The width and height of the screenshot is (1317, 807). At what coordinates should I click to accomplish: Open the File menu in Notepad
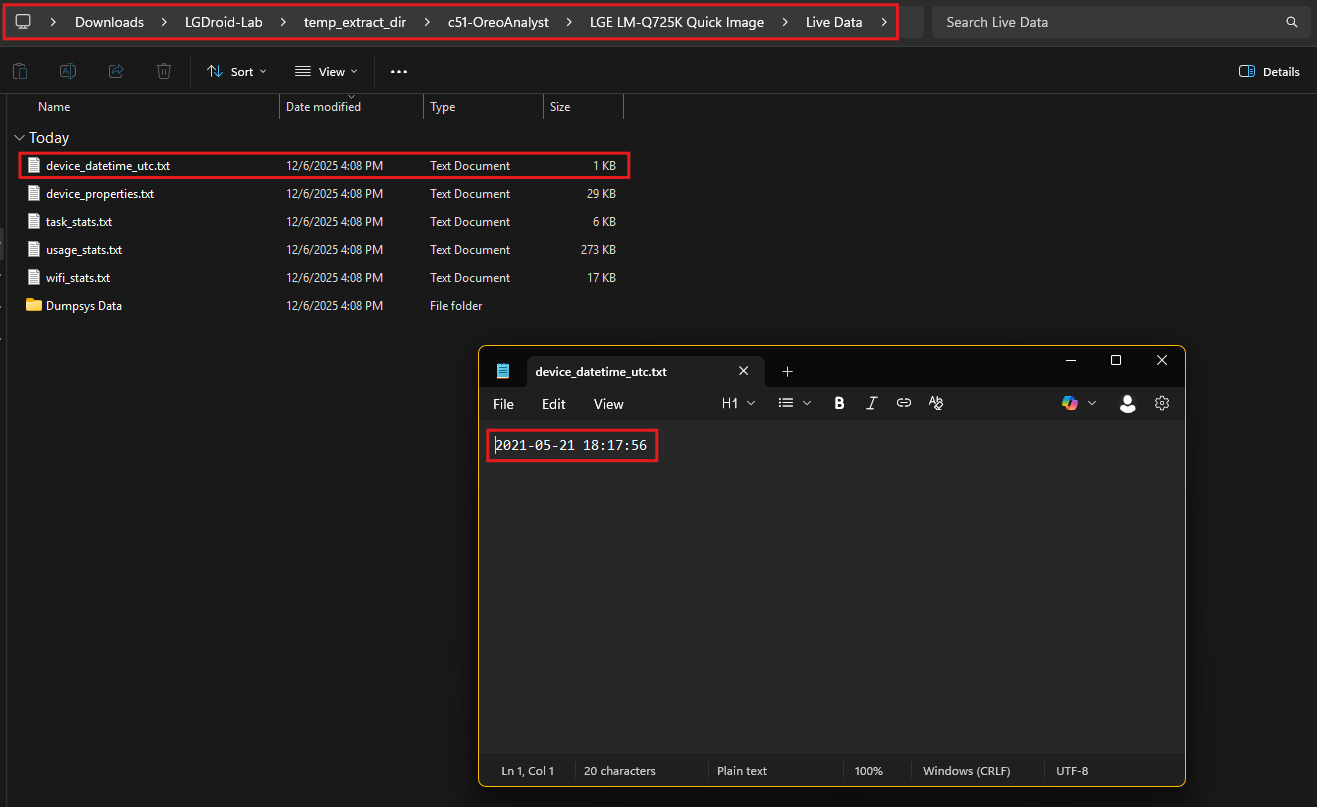503,404
